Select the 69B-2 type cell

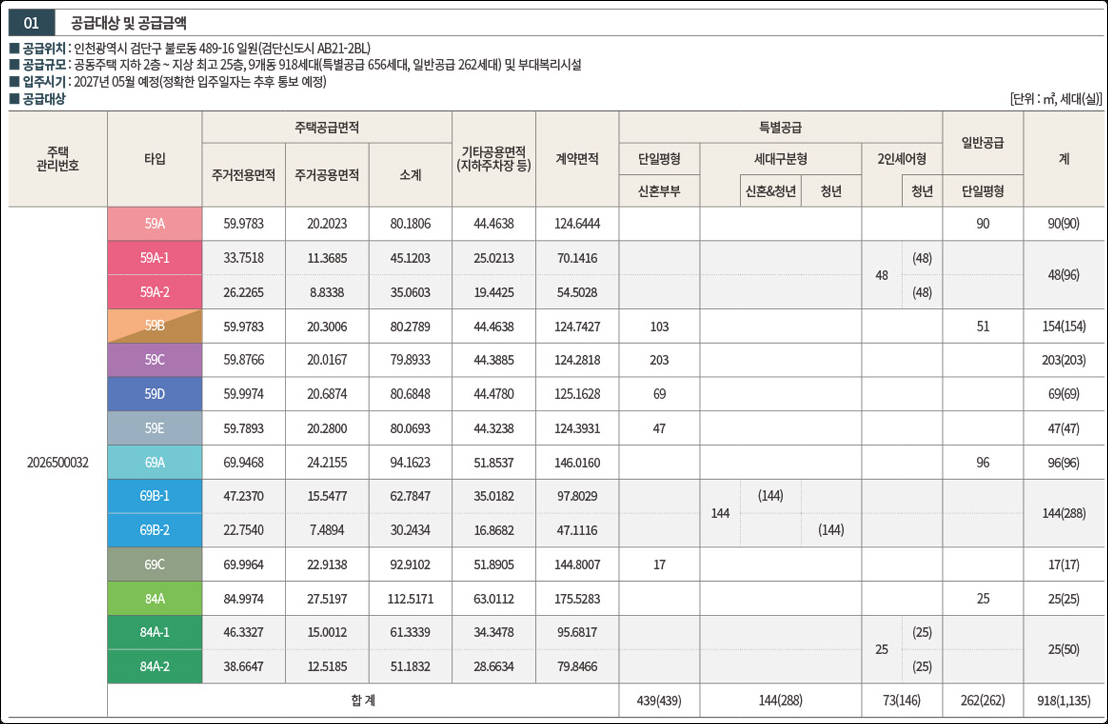pyautogui.click(x=155, y=530)
